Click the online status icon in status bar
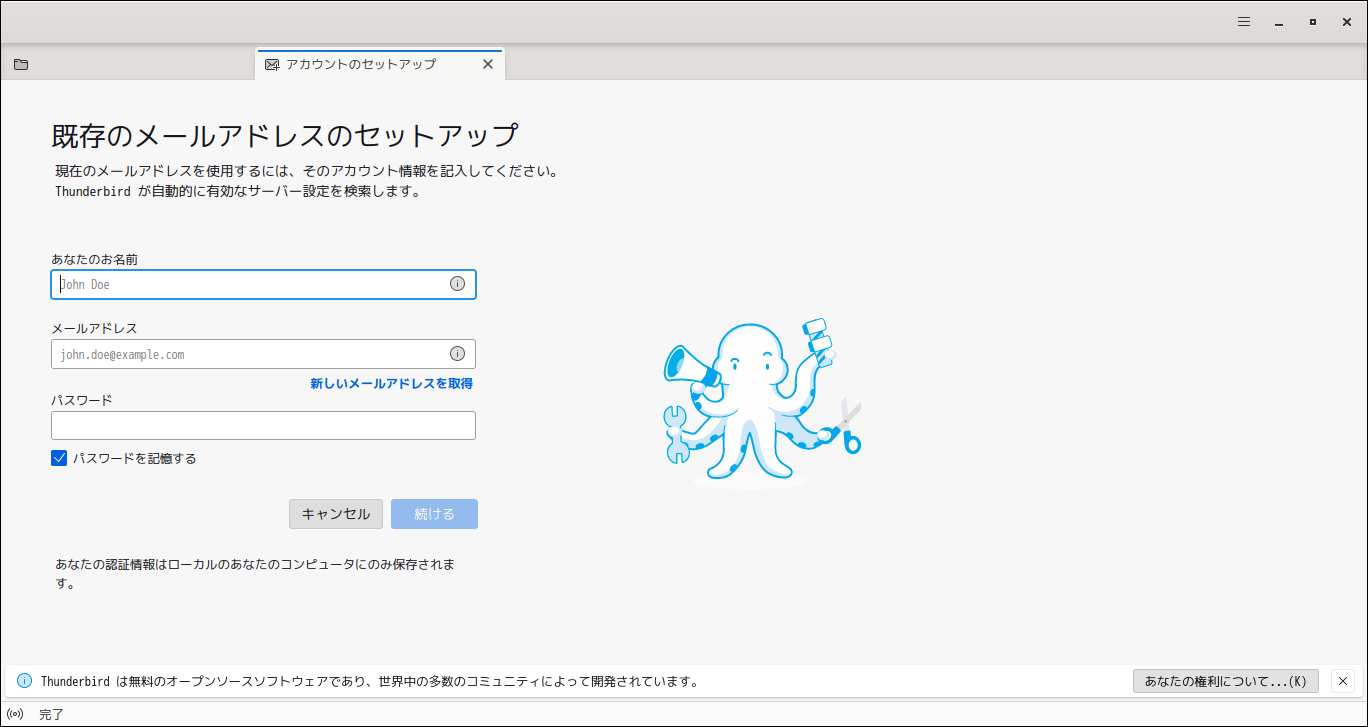1368x727 pixels. pos(15,714)
